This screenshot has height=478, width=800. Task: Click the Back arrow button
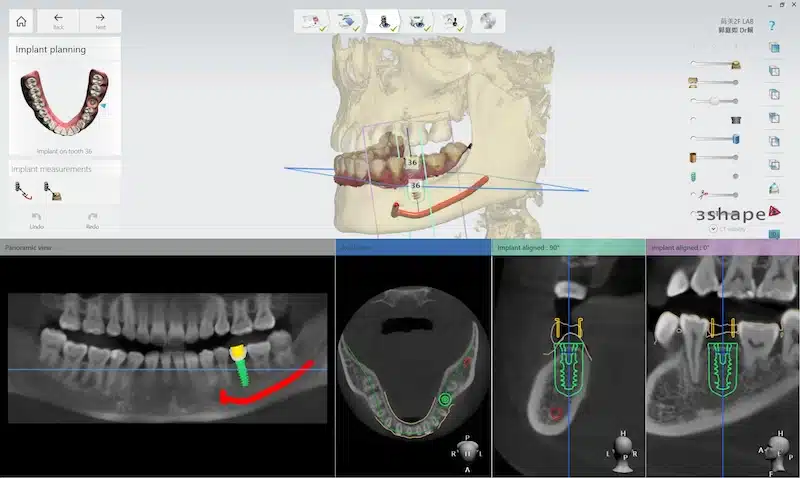(58, 21)
